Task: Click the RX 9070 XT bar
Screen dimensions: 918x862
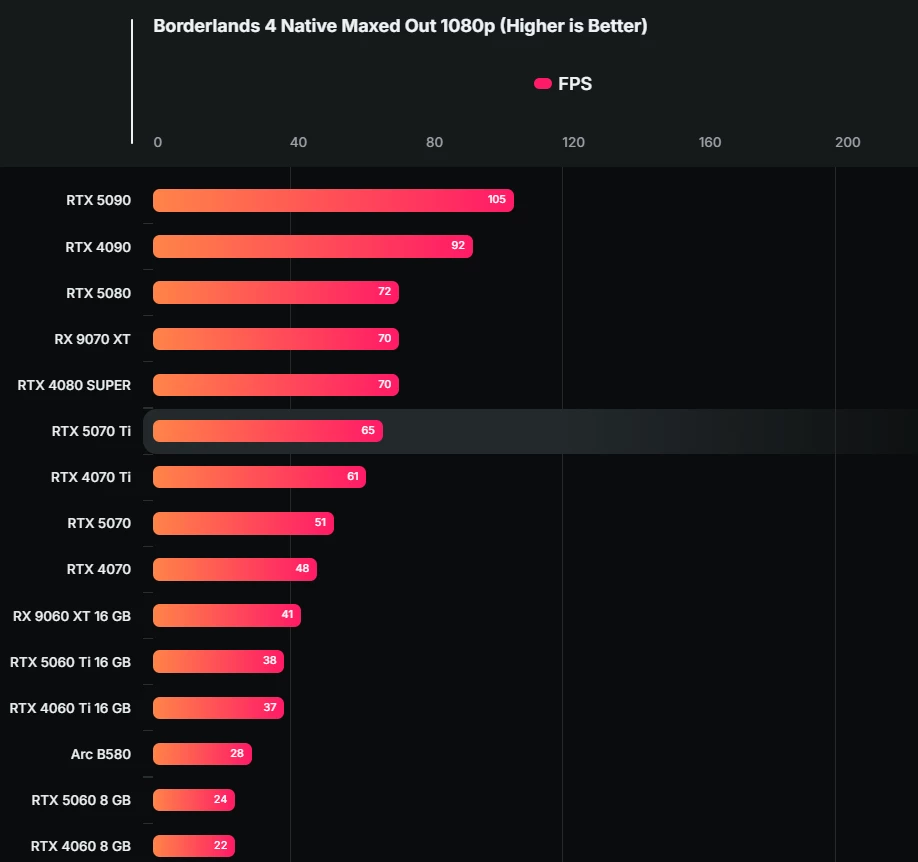Action: coord(276,338)
